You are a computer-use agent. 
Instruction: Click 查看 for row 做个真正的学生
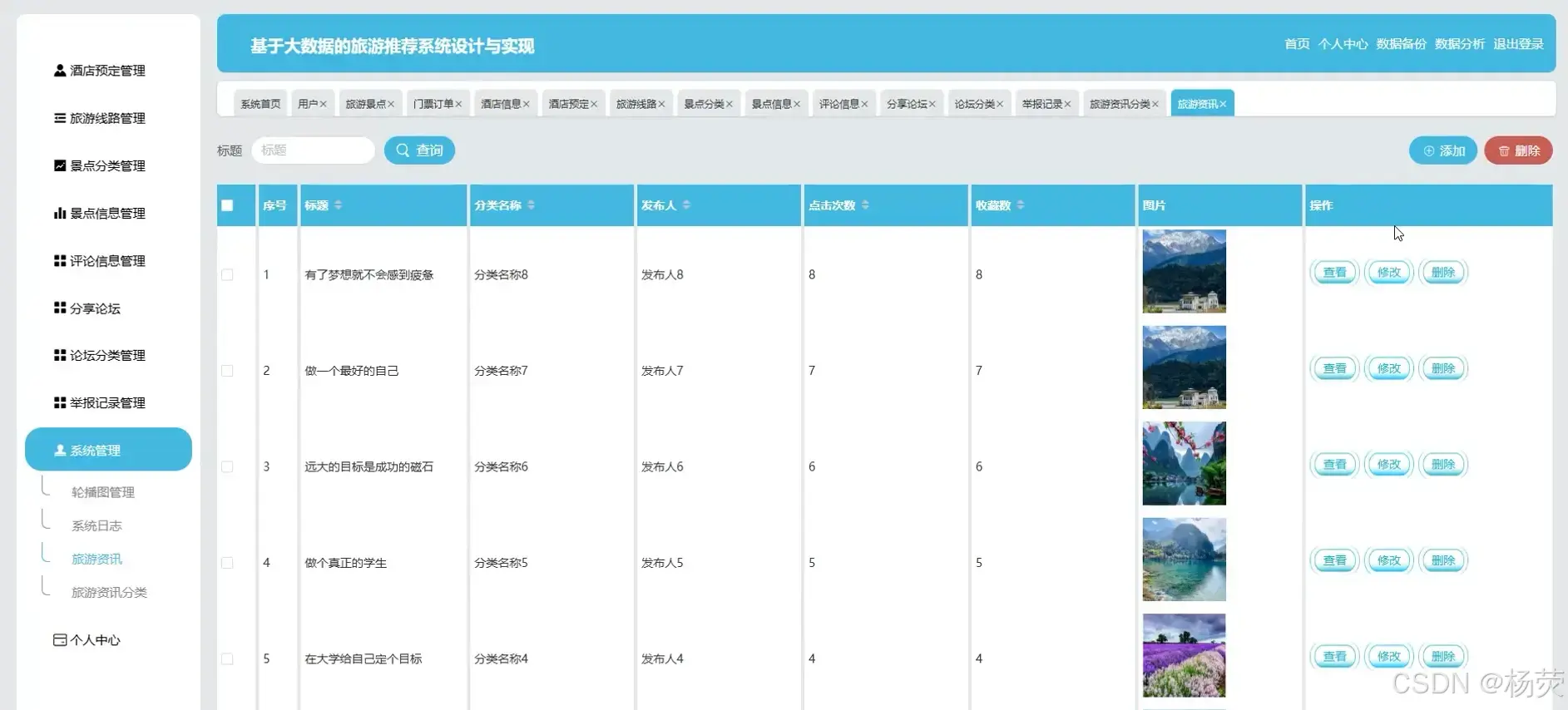[1334, 560]
